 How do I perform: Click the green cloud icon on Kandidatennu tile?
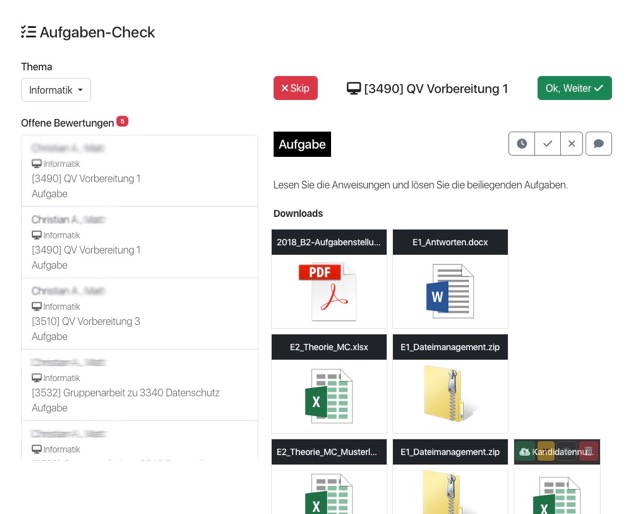coord(525,452)
